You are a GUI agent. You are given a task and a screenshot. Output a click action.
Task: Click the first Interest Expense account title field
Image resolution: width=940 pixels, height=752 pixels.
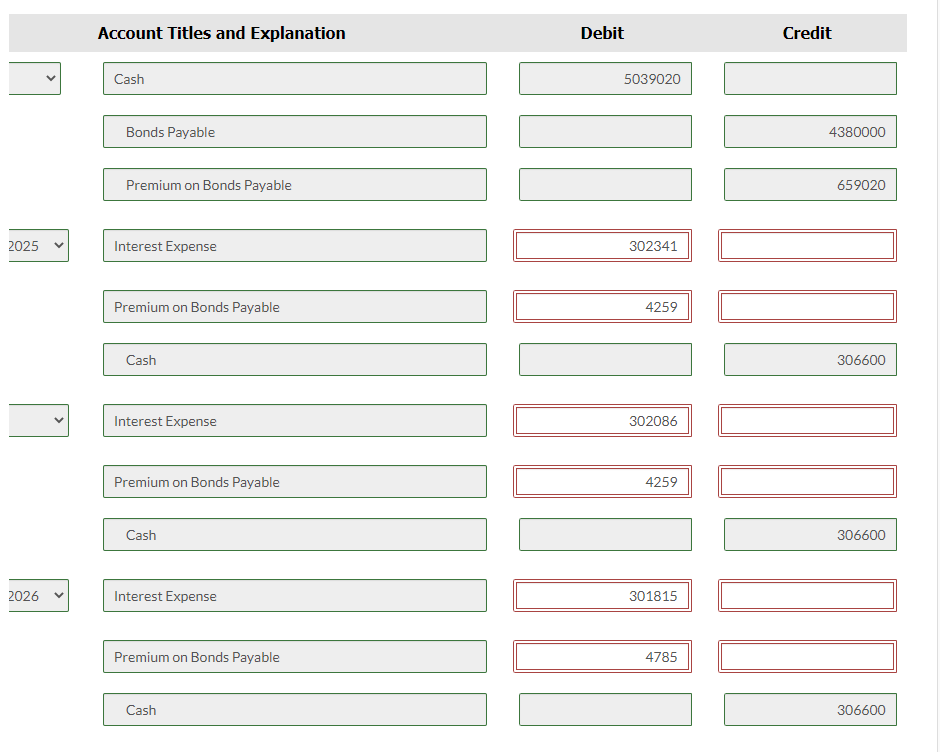coord(294,245)
